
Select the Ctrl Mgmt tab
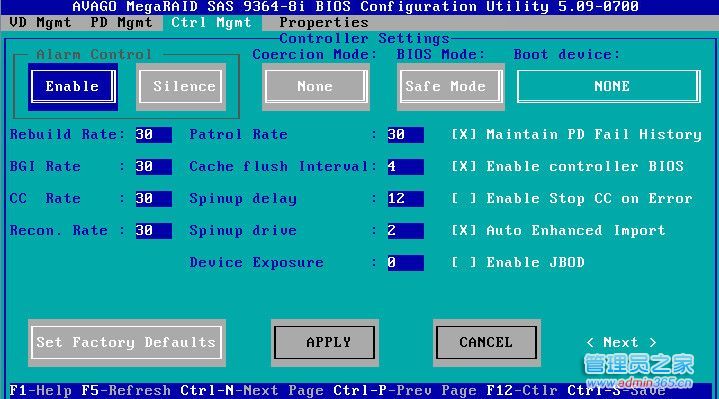211,22
